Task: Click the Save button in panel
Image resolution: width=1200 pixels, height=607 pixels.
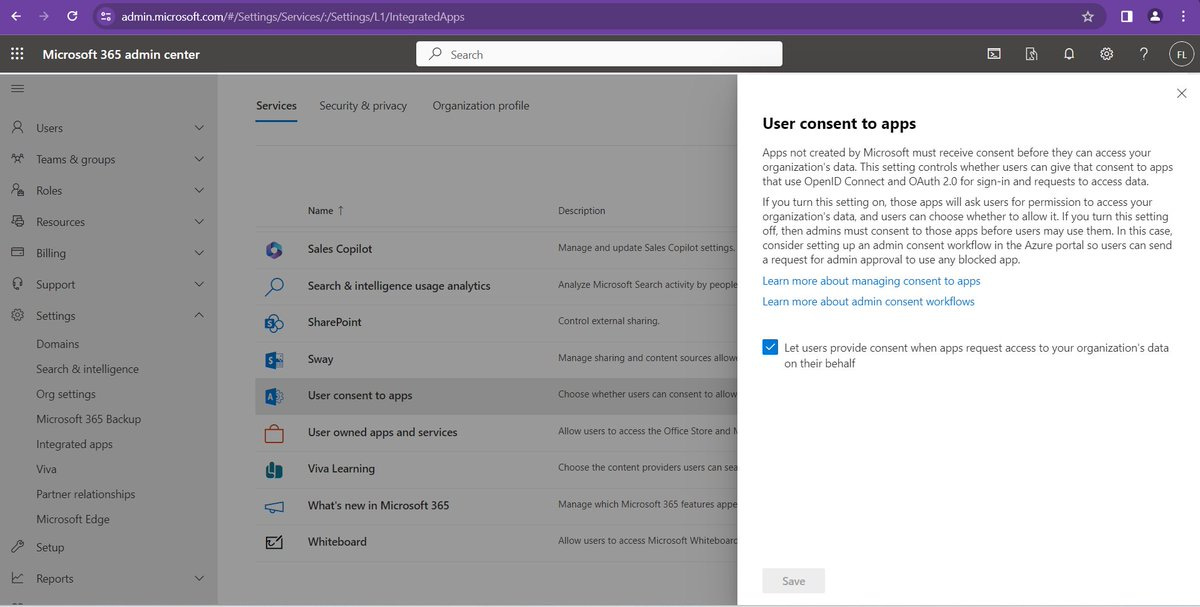Action: pyautogui.click(x=793, y=581)
